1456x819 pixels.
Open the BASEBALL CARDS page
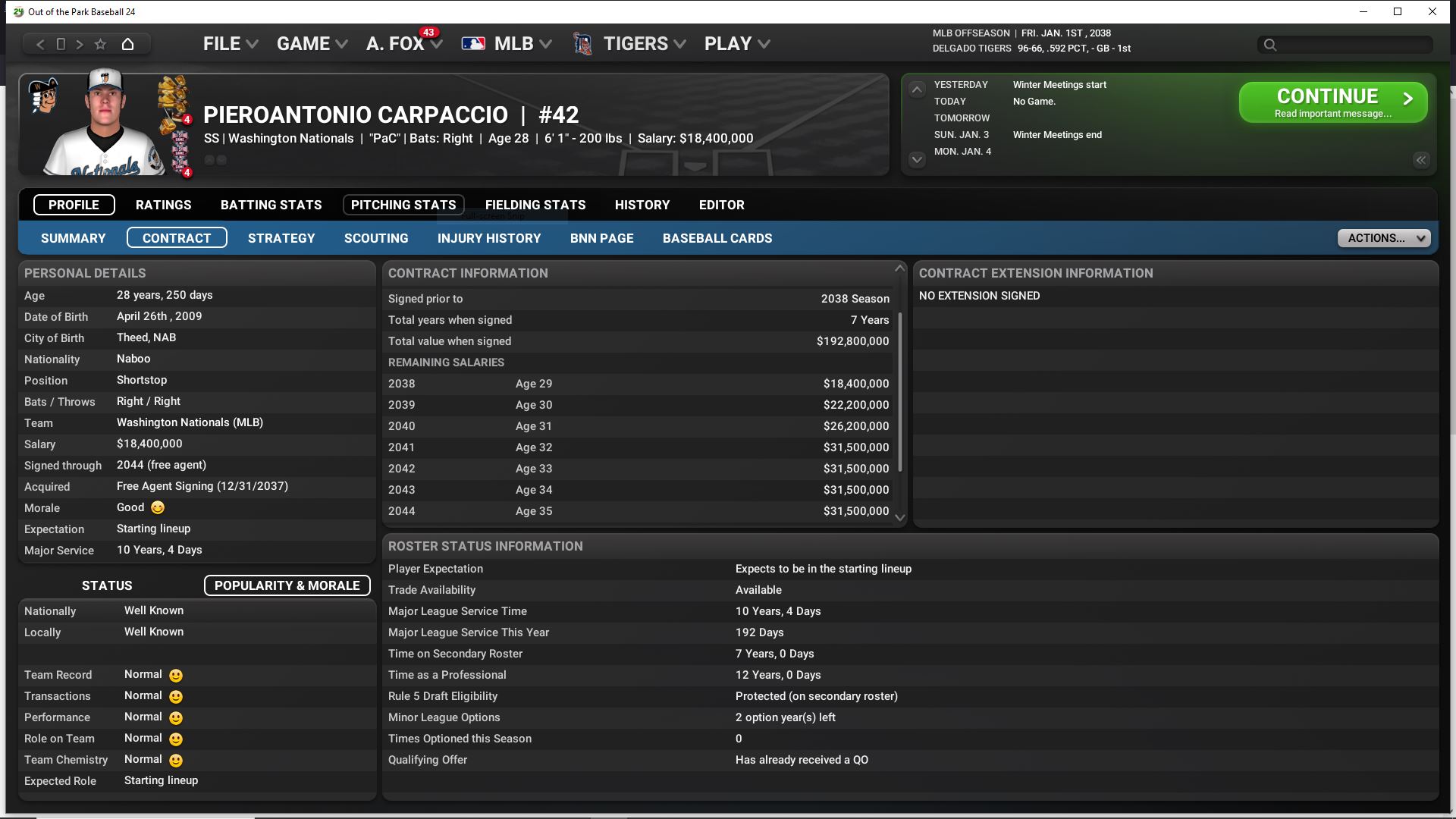[x=717, y=238]
